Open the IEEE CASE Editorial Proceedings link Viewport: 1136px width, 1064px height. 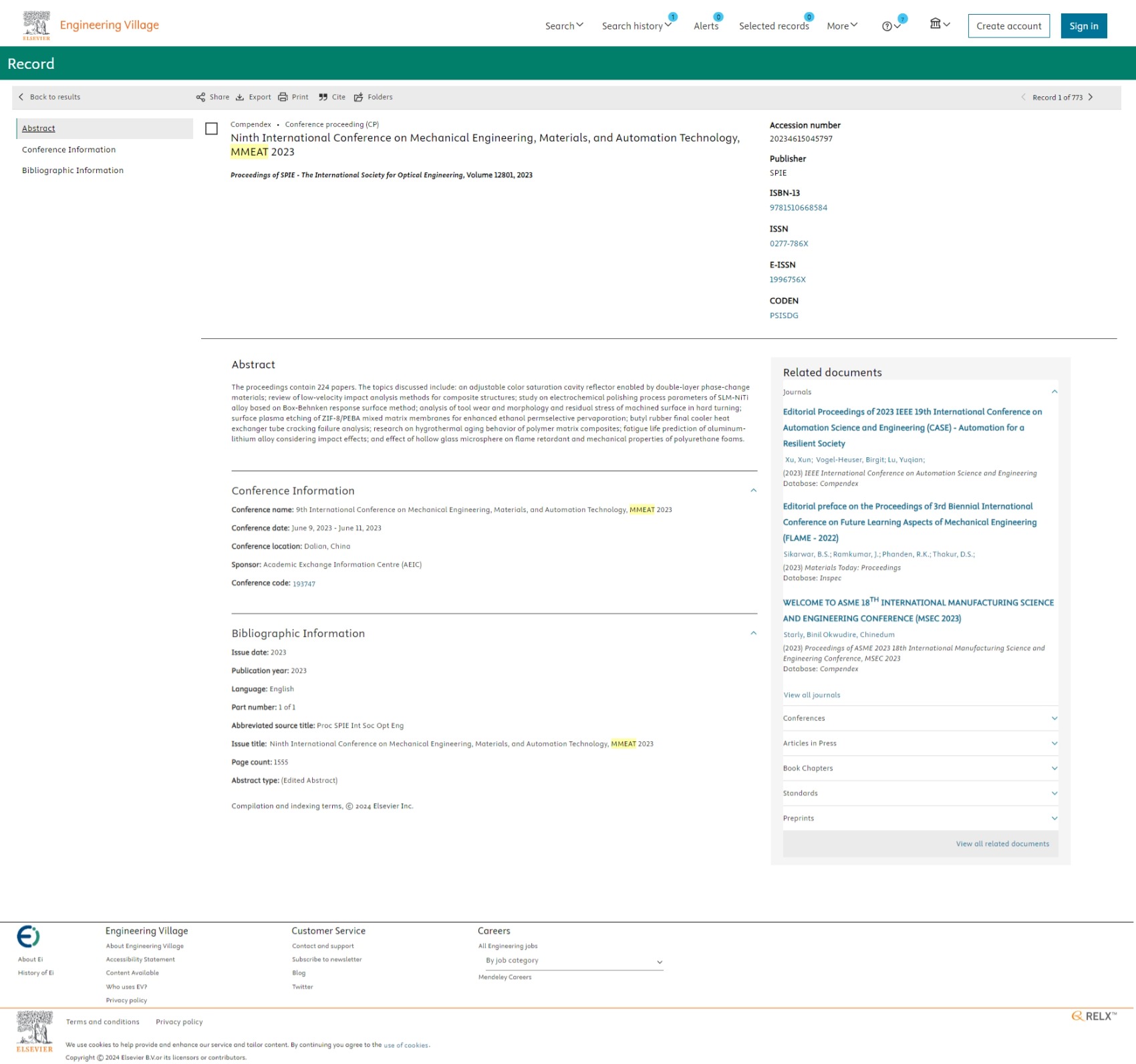pyautogui.click(x=912, y=428)
